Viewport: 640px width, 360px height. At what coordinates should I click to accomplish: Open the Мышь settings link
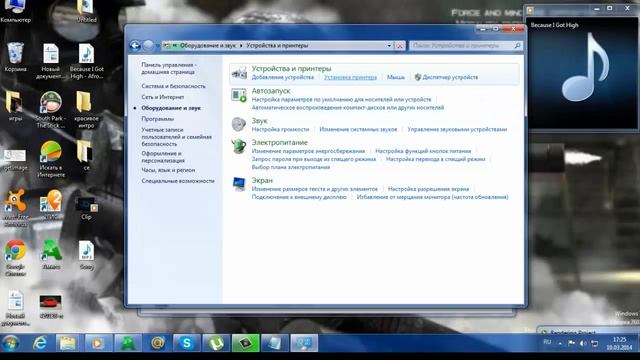tap(396, 77)
